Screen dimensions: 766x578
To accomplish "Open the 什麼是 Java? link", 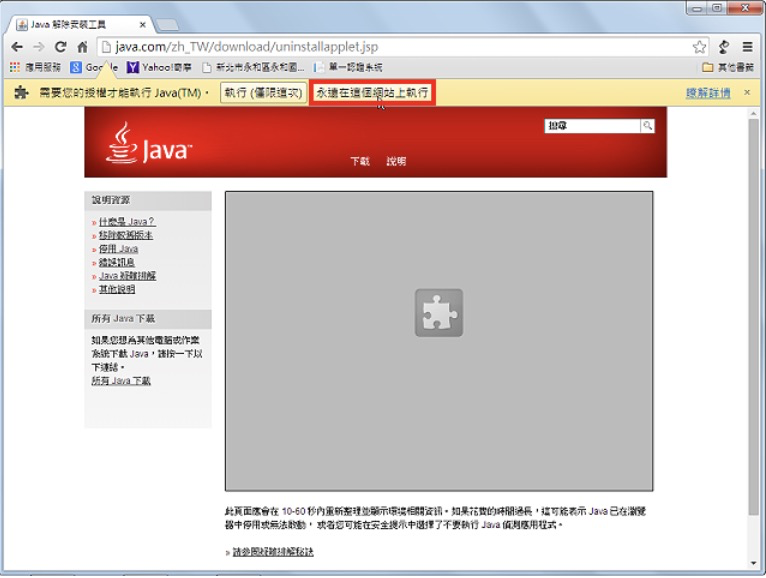I will click(x=127, y=222).
